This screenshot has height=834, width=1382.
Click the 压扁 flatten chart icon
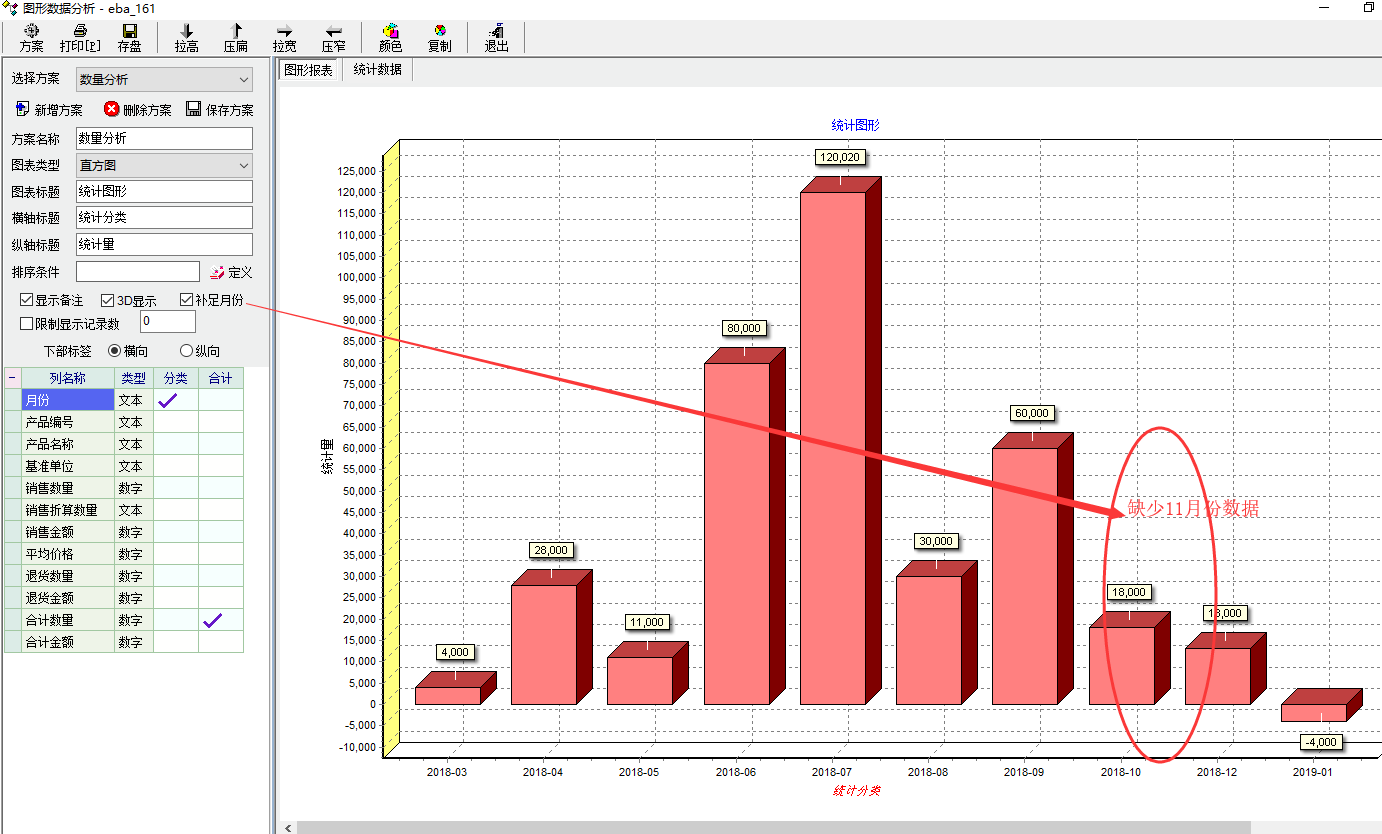(236, 32)
